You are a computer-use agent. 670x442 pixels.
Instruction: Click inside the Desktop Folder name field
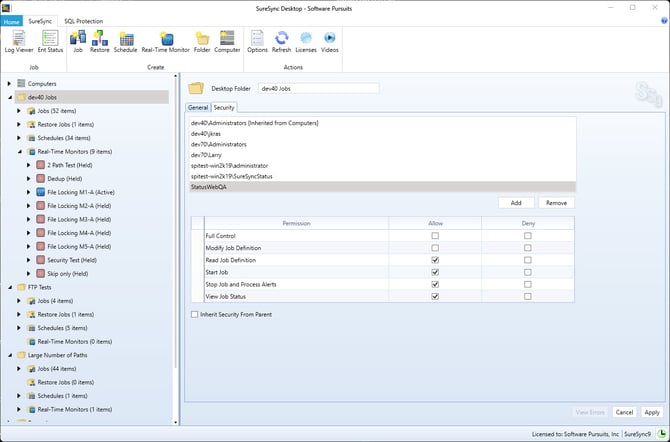(318, 88)
